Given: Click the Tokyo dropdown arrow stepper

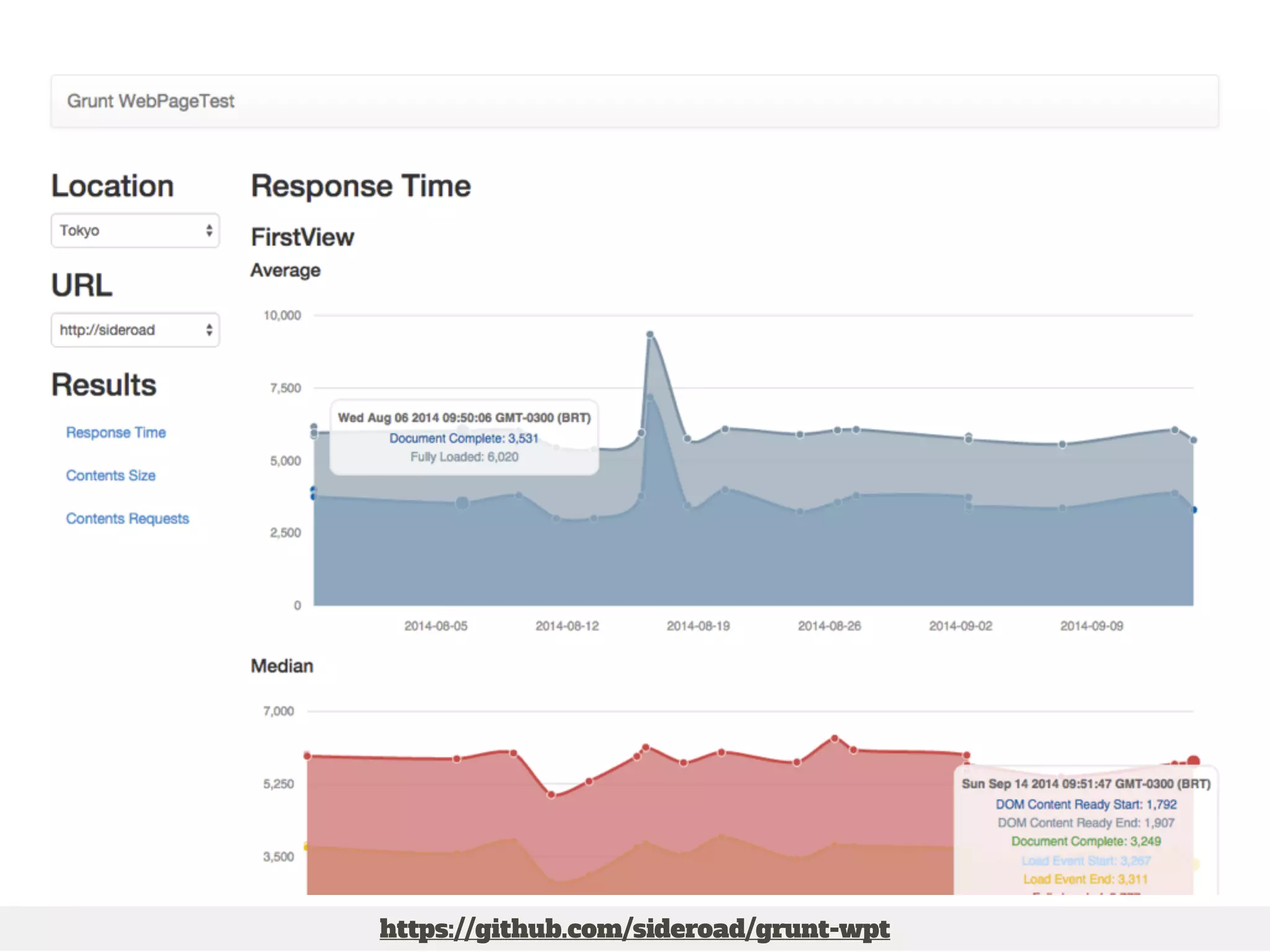Looking at the screenshot, I should (209, 231).
